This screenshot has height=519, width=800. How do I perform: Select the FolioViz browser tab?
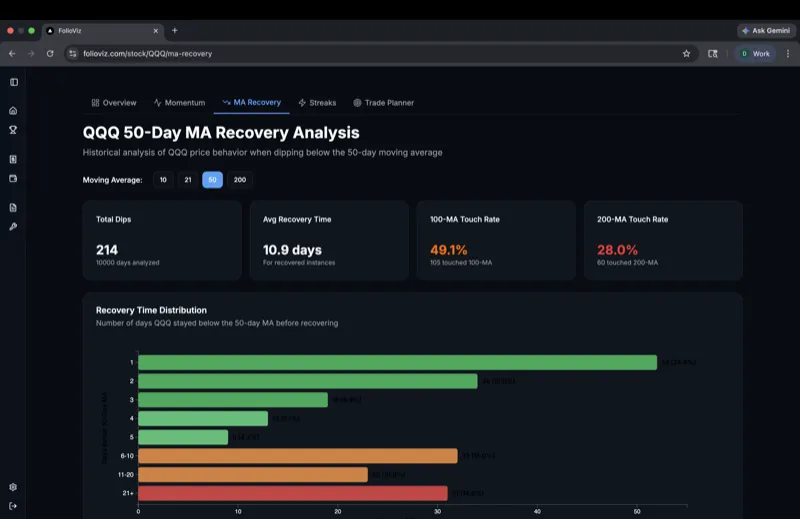103,31
